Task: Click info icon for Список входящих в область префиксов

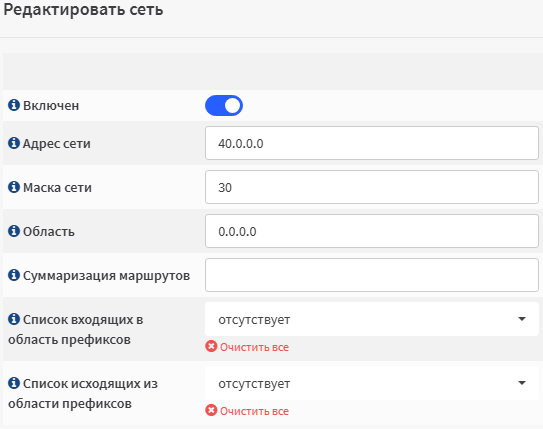Action: 14,319
